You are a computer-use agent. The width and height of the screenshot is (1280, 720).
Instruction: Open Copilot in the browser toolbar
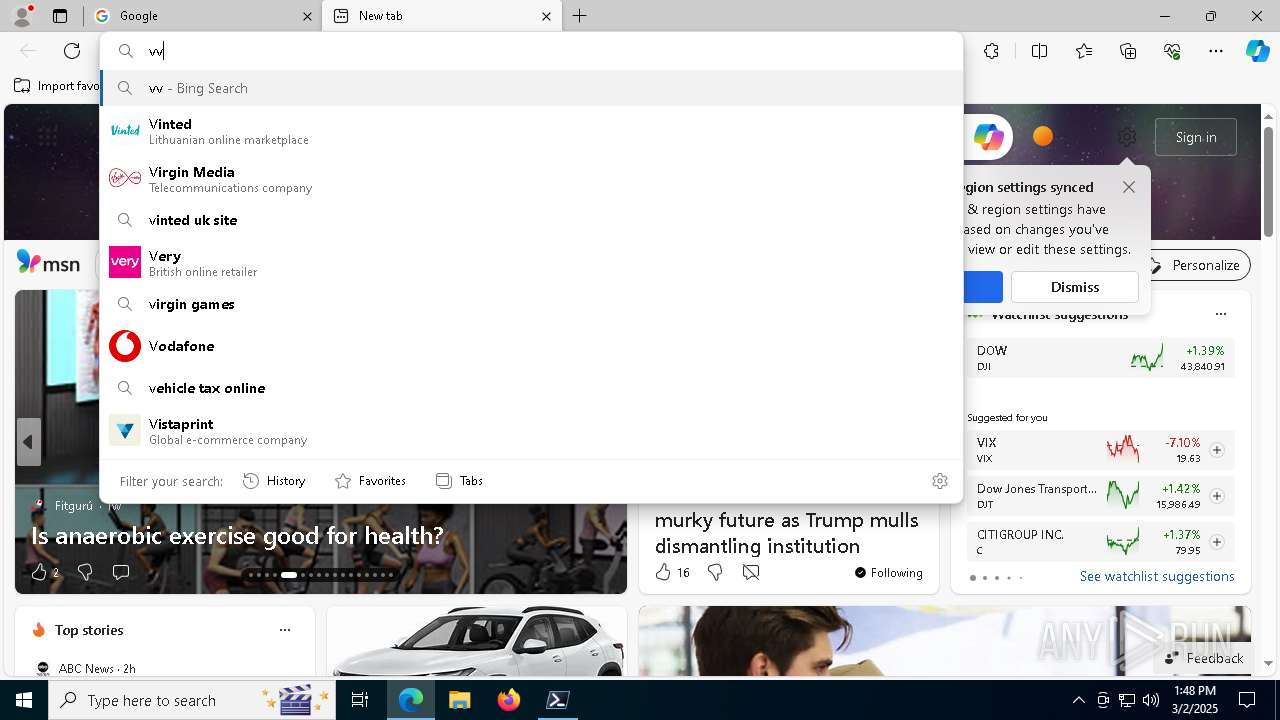click(x=1257, y=51)
